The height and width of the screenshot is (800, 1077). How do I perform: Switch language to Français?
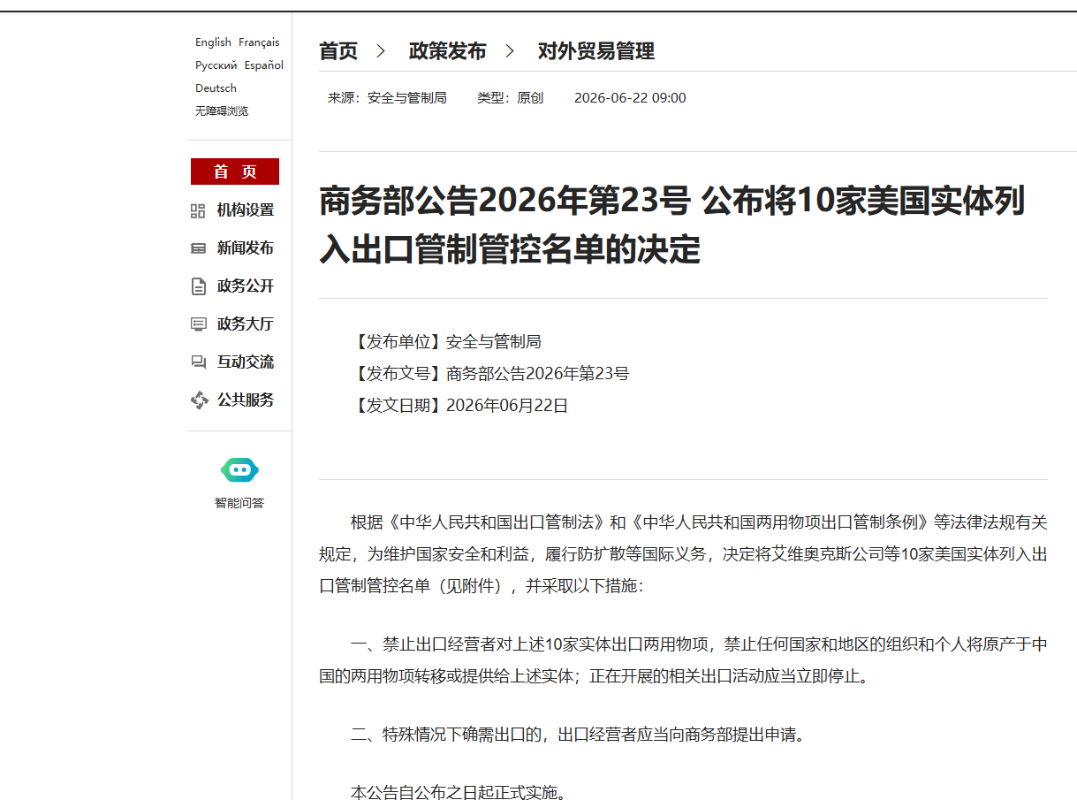coord(259,42)
